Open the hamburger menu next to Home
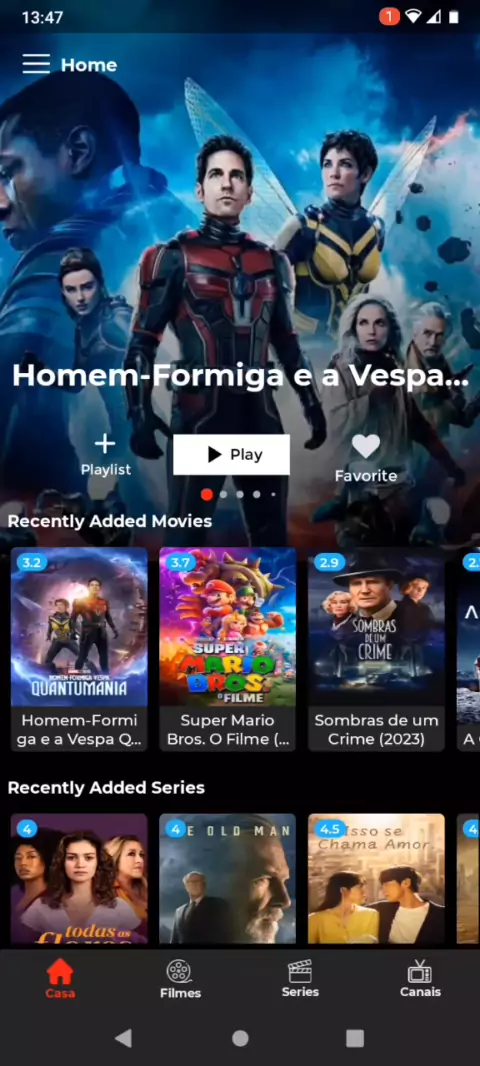The width and height of the screenshot is (480, 1066). (36, 64)
